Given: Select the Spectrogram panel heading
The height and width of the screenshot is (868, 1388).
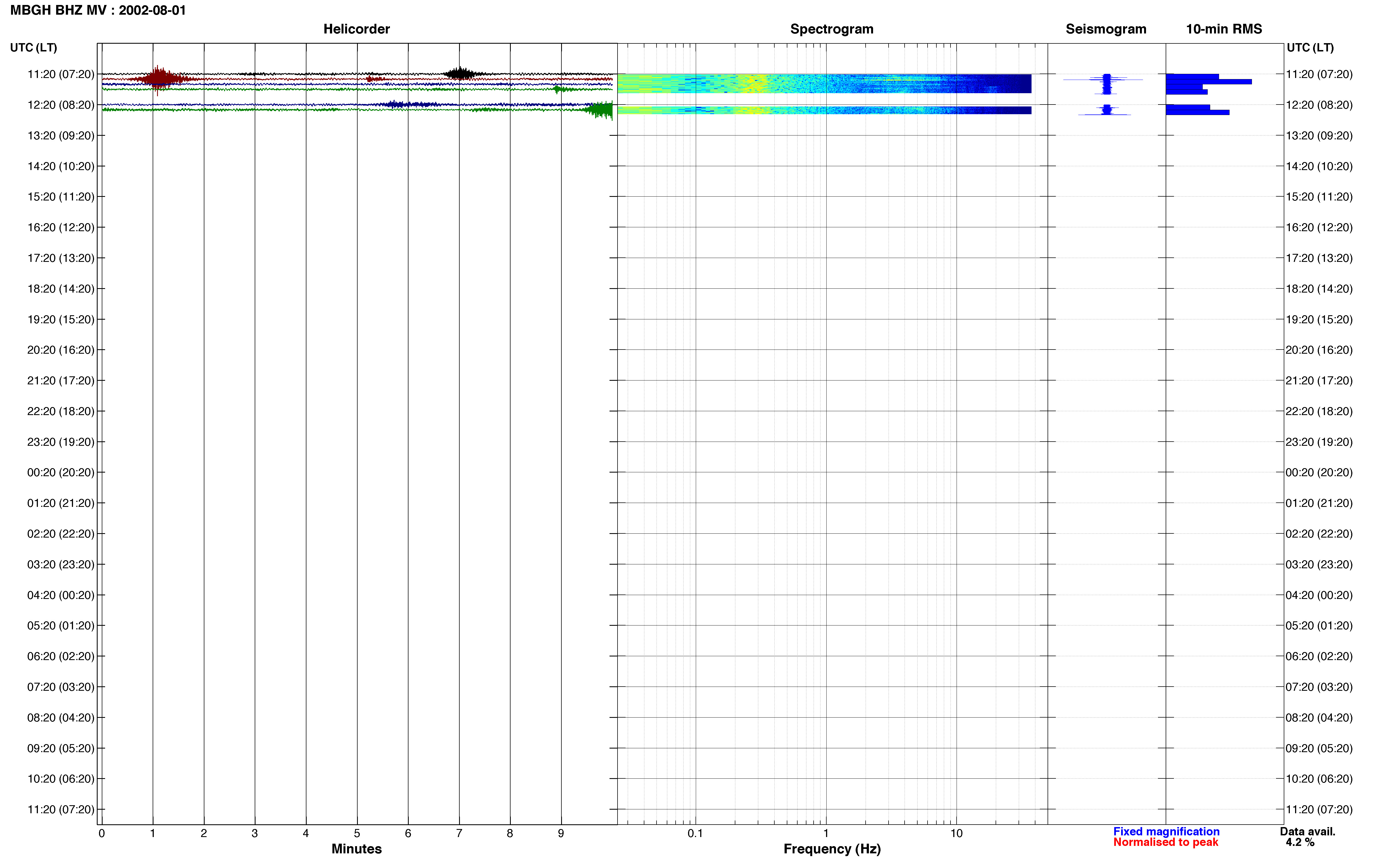Looking at the screenshot, I should [x=832, y=29].
